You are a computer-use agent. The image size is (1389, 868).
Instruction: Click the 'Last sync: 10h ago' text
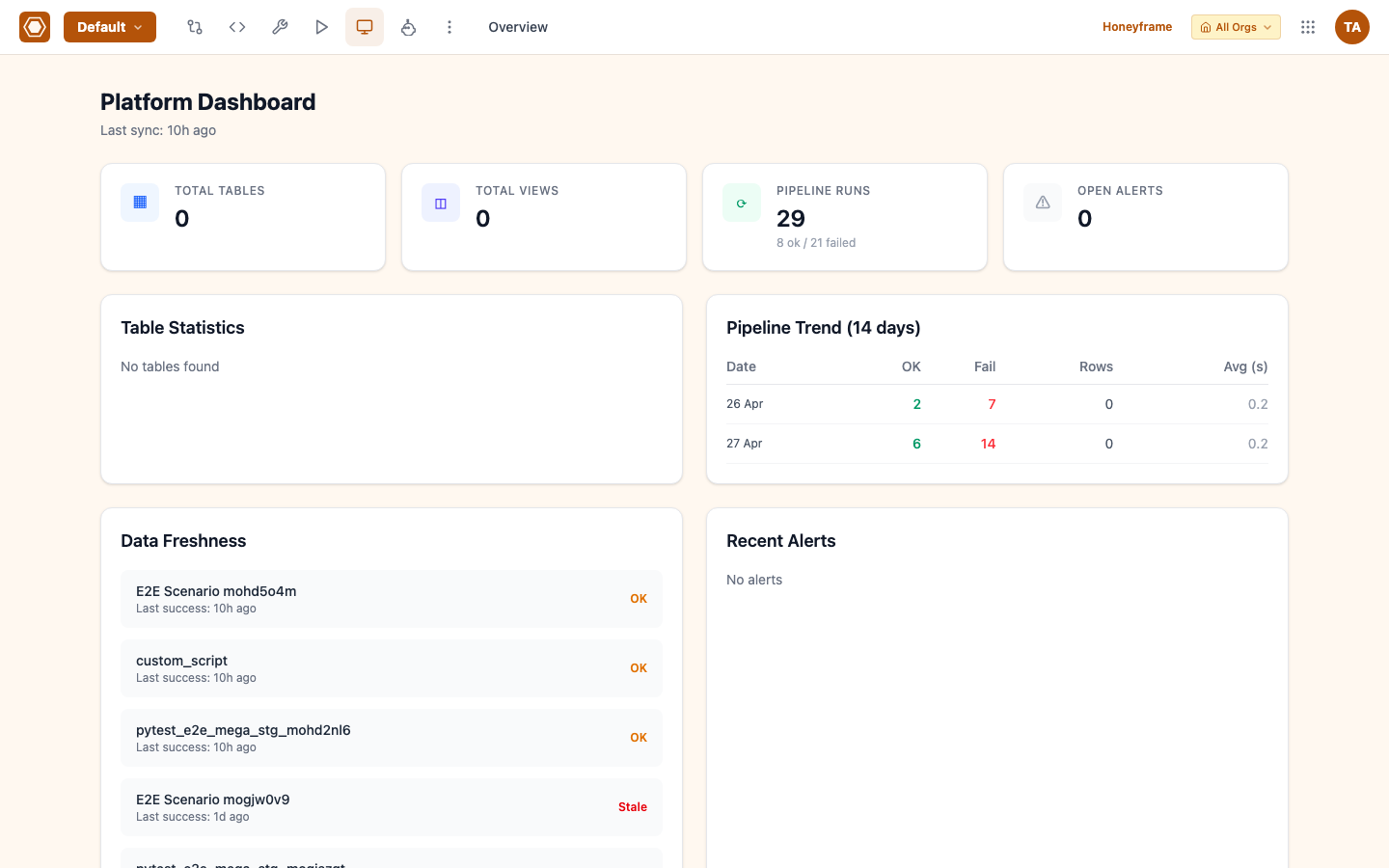(158, 130)
